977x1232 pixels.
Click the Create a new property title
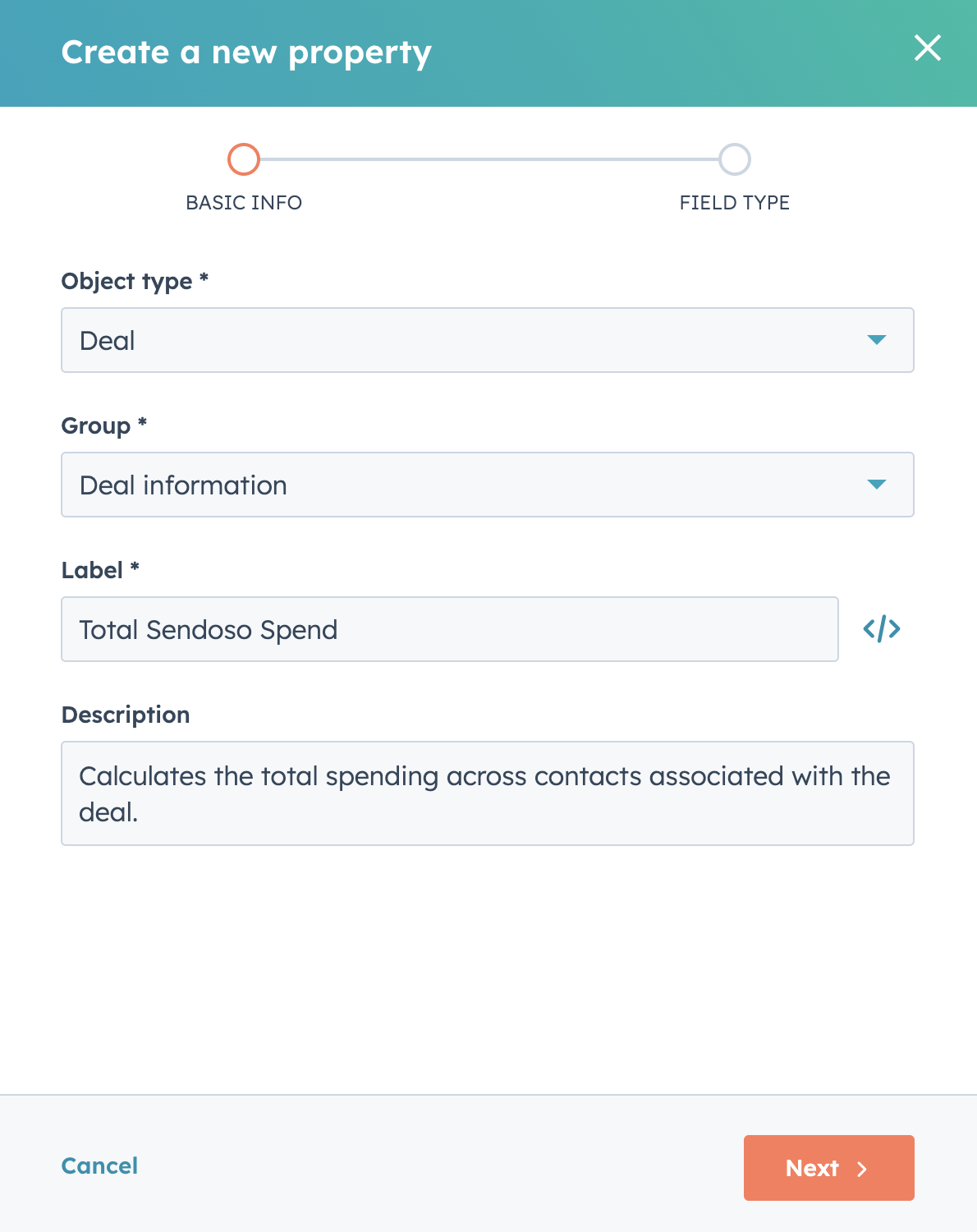click(246, 53)
